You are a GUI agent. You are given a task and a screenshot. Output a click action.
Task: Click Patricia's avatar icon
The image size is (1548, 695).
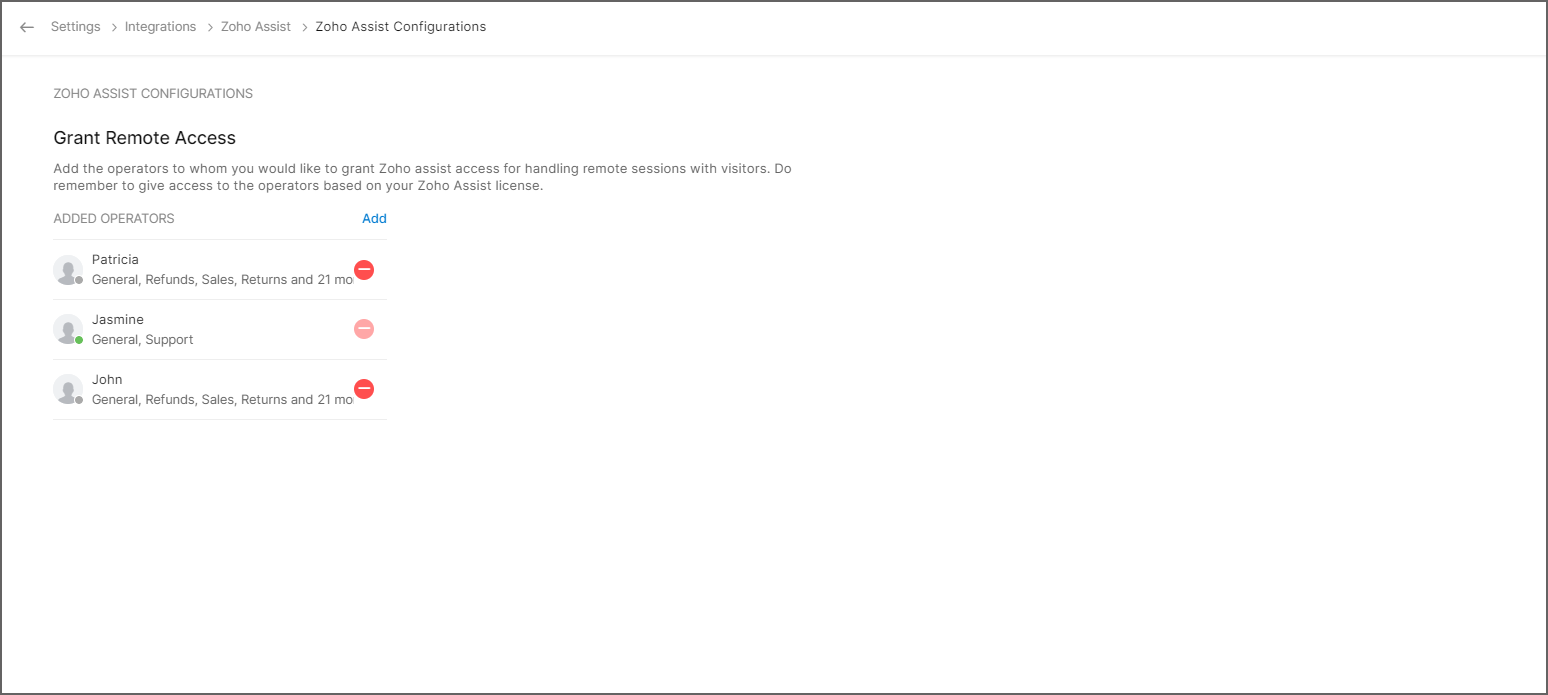tap(68, 270)
